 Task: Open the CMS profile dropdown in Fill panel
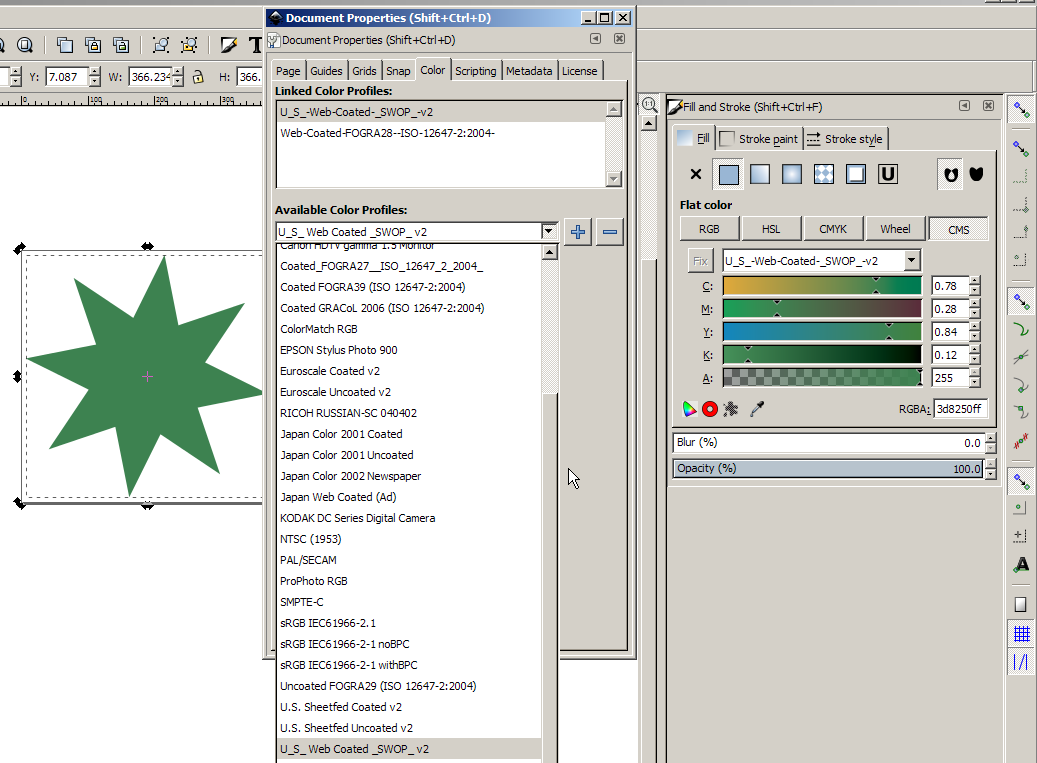[x=911, y=261]
